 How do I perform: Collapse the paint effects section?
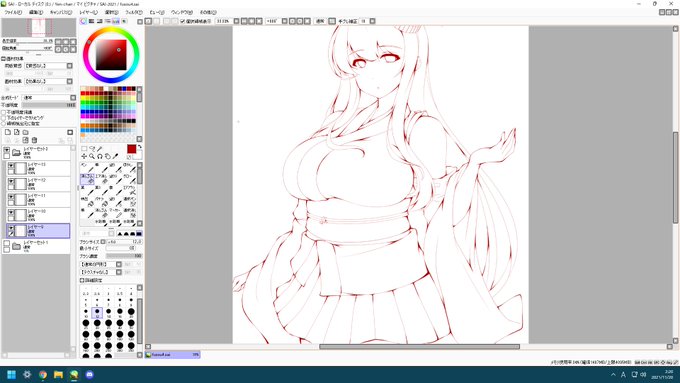(3, 59)
